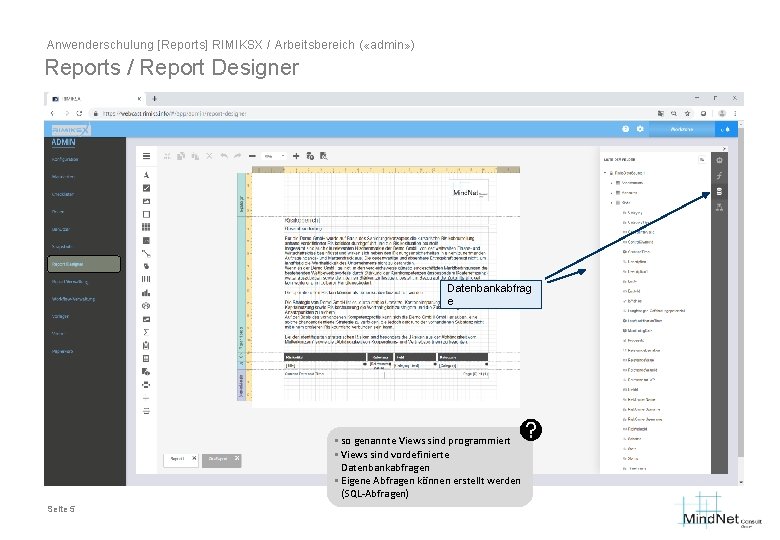Expand the second table node under data source
780x540 pixels.
[x=612, y=193]
